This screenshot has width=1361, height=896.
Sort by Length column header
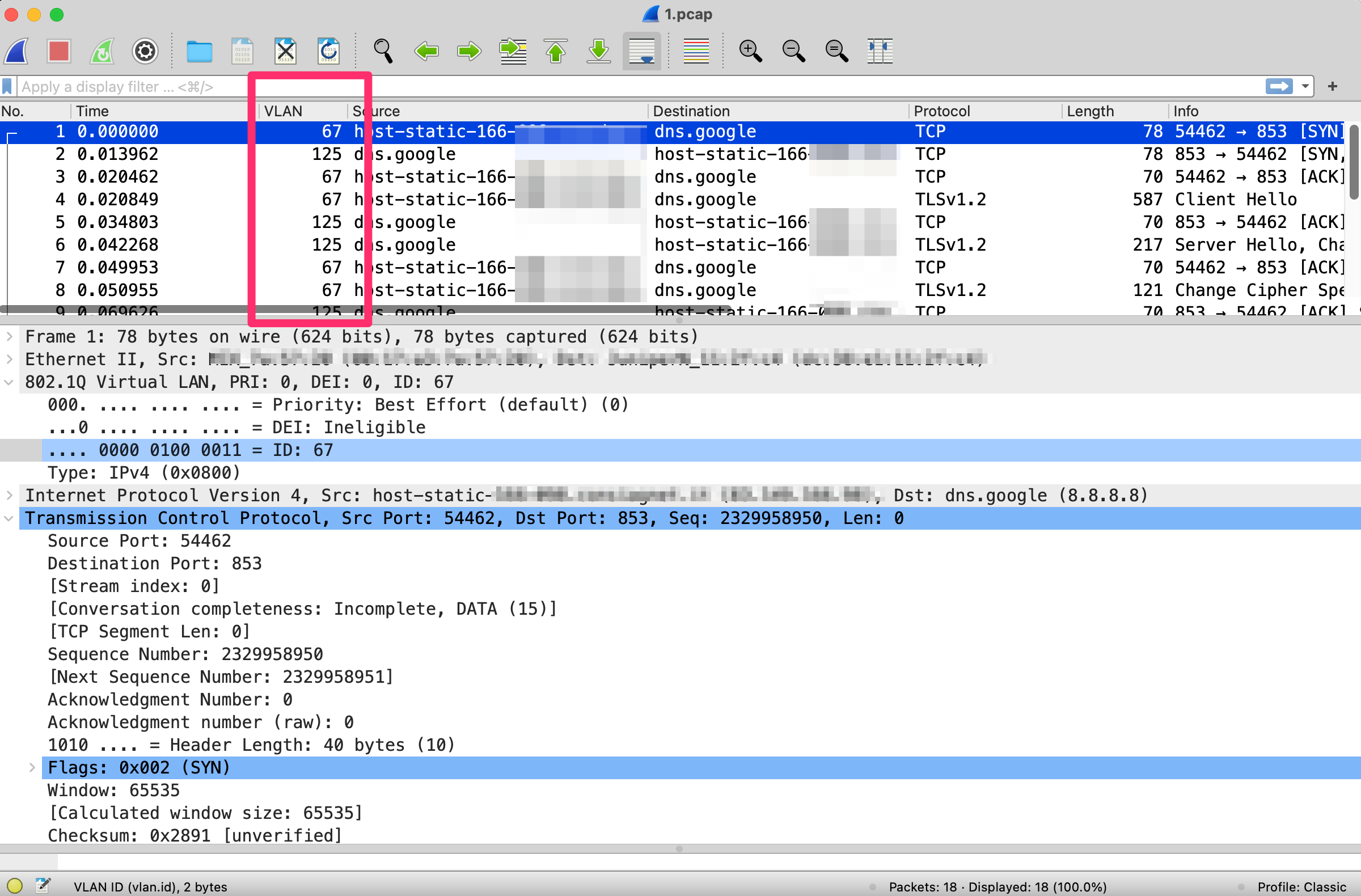point(1115,111)
